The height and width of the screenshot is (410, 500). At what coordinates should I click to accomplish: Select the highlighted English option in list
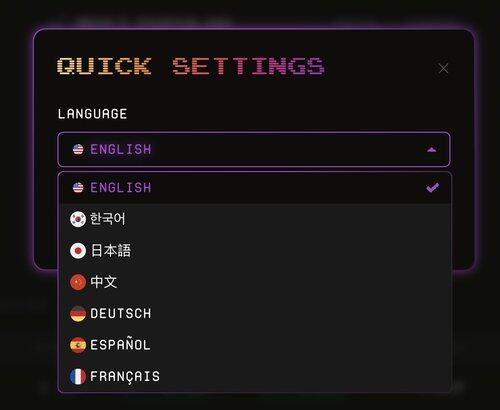coord(255,188)
